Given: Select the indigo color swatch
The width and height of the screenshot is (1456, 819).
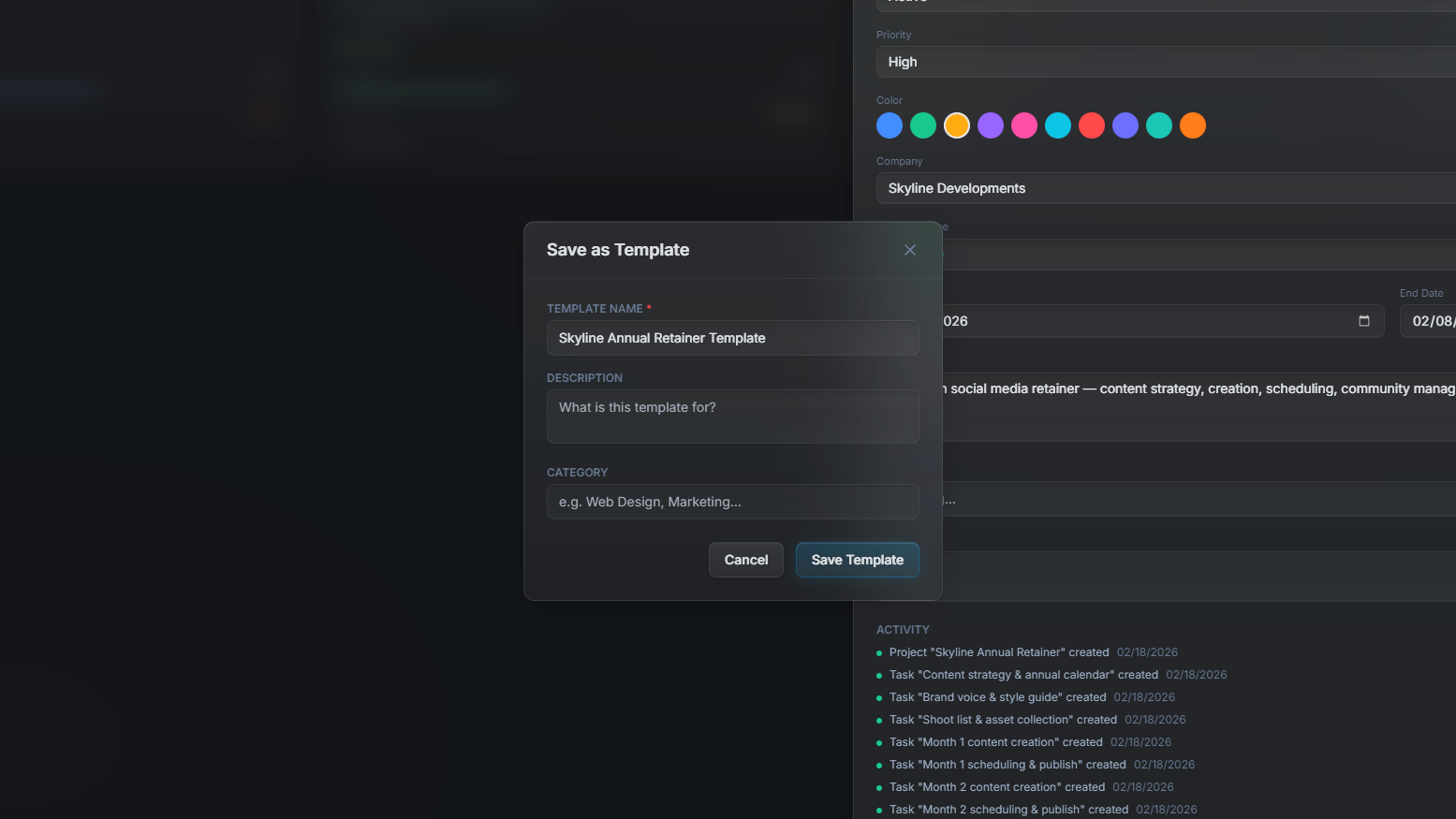Looking at the screenshot, I should pyautogui.click(x=1125, y=125).
